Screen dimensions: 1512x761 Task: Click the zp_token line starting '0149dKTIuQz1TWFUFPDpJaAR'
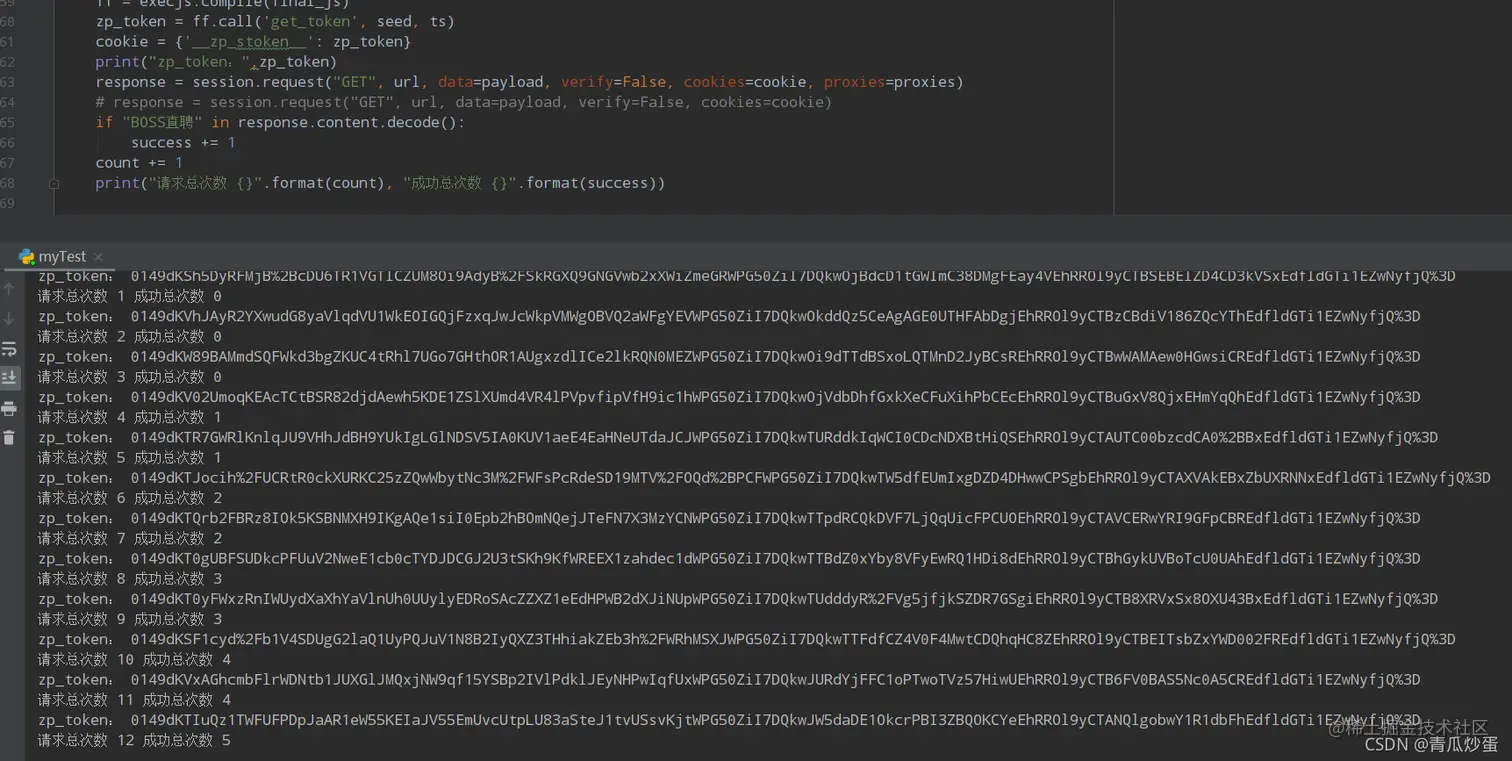(729, 719)
